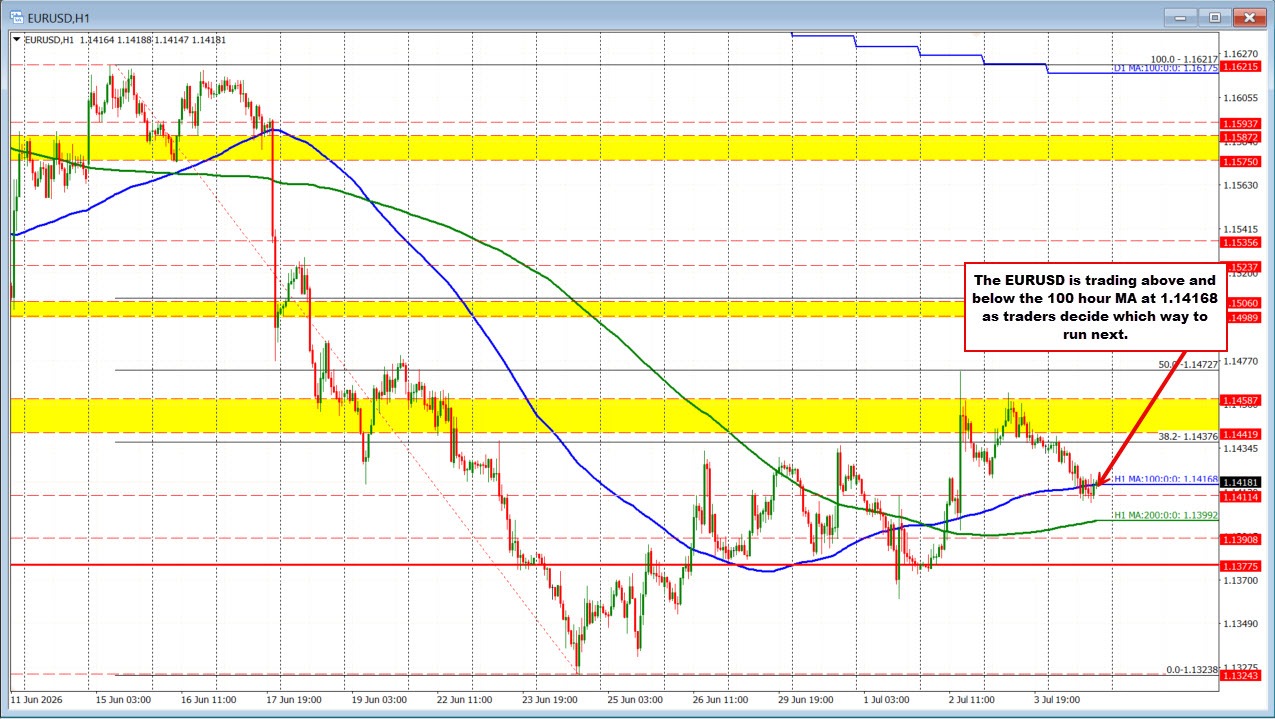This screenshot has width=1275, height=719.
Task: Click the red price label 1.15356
Action: [x=1241, y=241]
